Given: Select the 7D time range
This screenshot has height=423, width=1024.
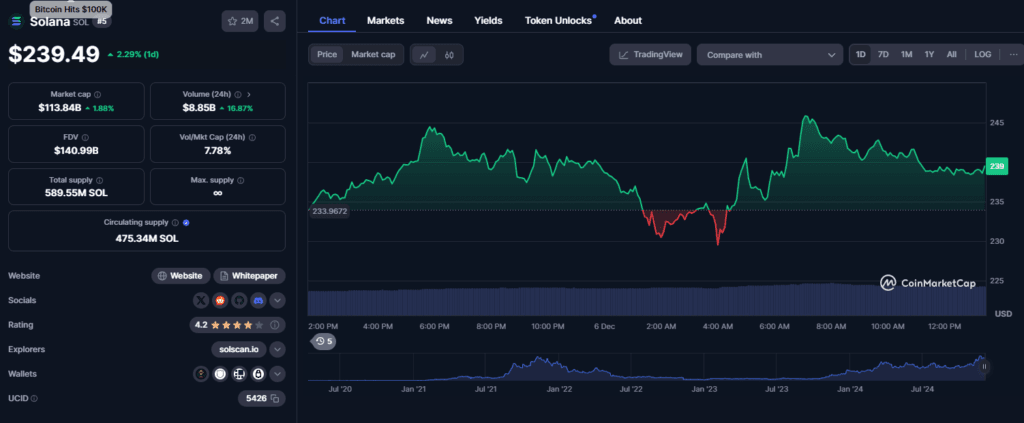Looking at the screenshot, I should 883,55.
